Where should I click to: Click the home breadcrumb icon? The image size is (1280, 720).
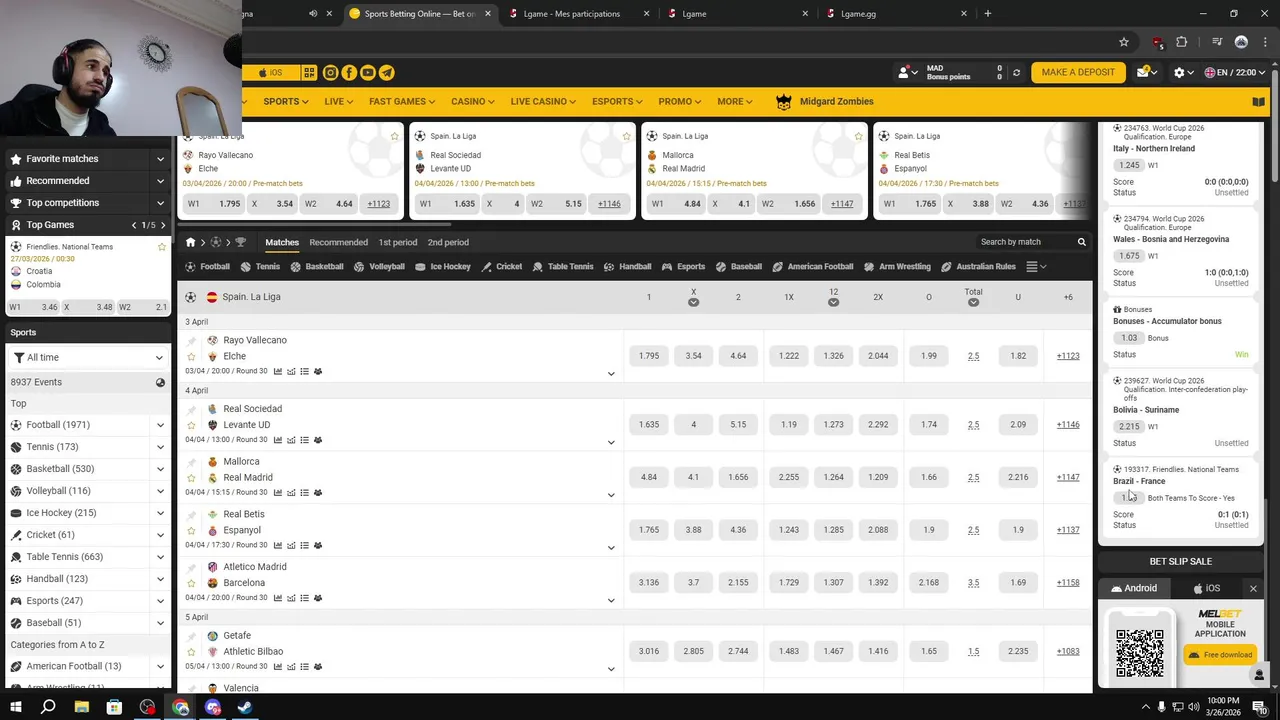pyautogui.click(x=190, y=242)
